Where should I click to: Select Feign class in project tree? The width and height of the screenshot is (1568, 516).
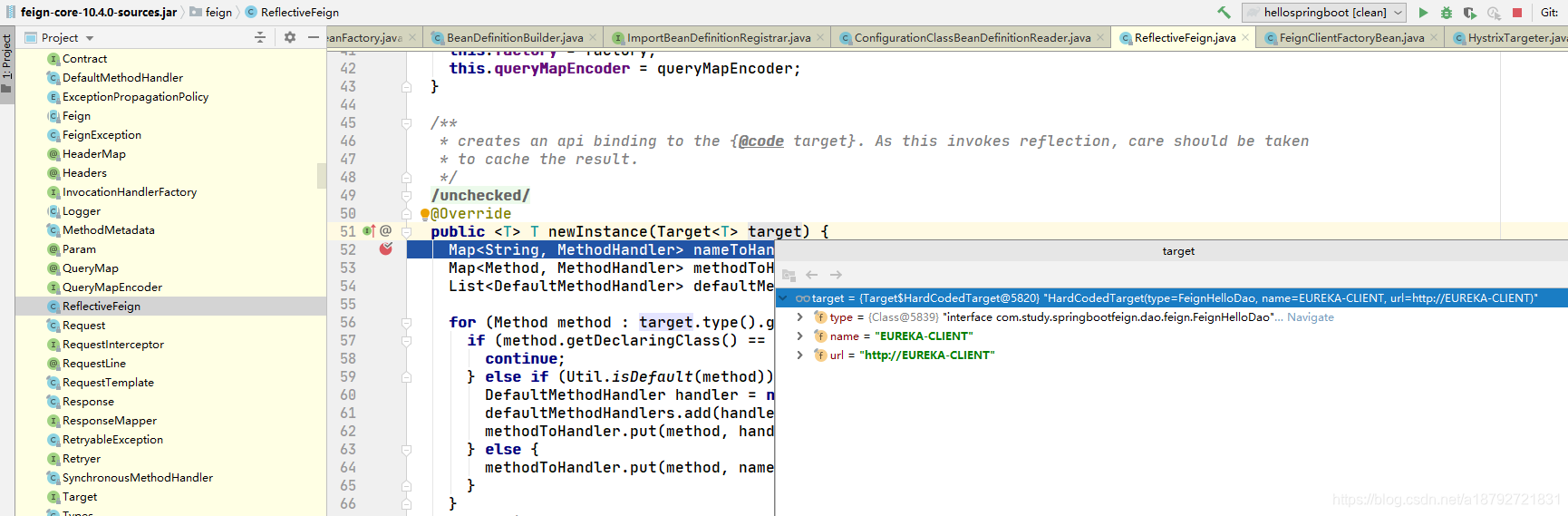coord(76,116)
